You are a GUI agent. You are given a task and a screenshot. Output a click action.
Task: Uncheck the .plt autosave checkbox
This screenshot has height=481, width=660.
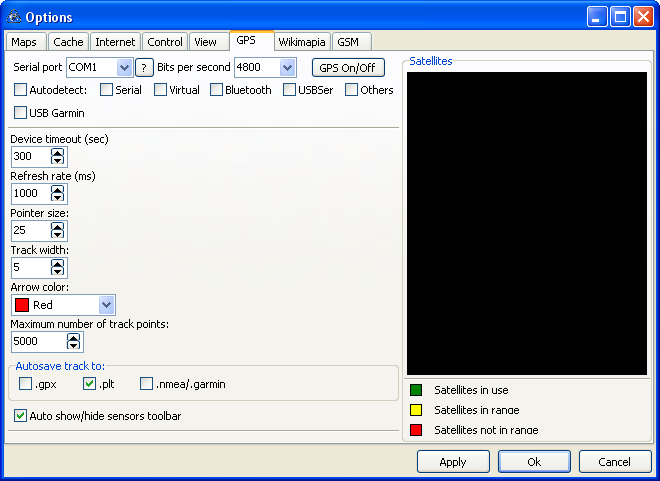[x=89, y=383]
